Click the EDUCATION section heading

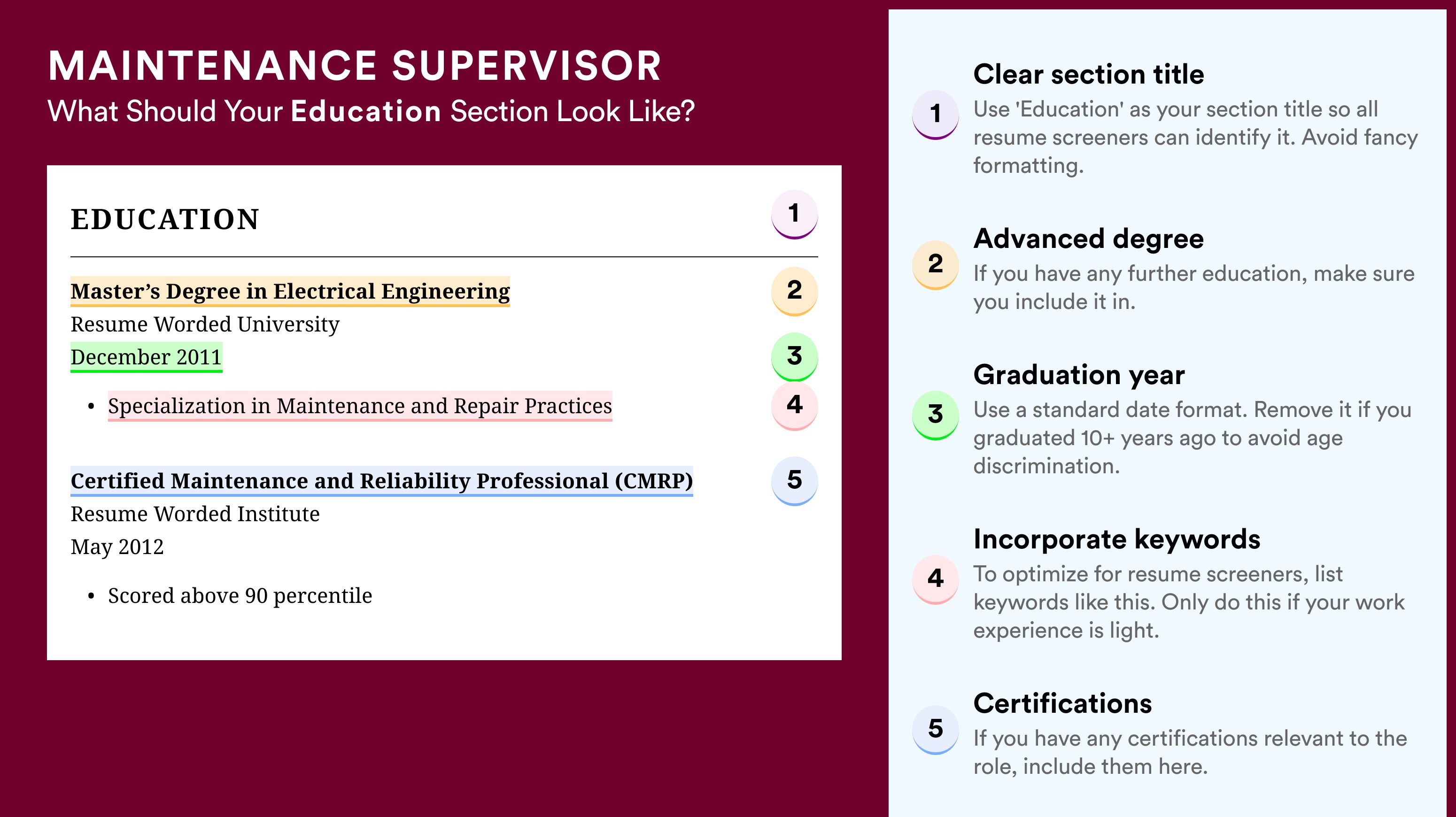(x=164, y=219)
